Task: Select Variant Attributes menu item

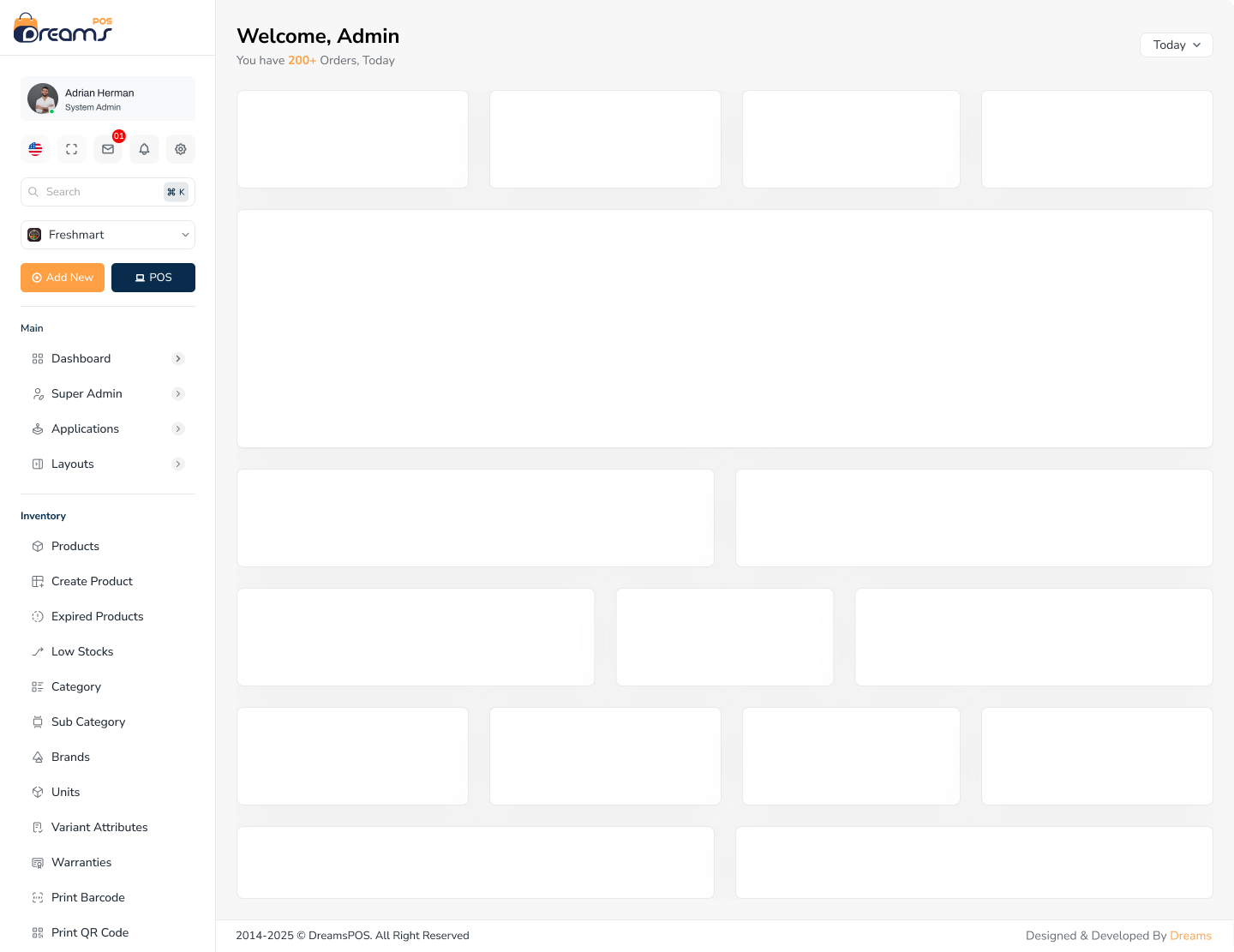Action: (99, 828)
